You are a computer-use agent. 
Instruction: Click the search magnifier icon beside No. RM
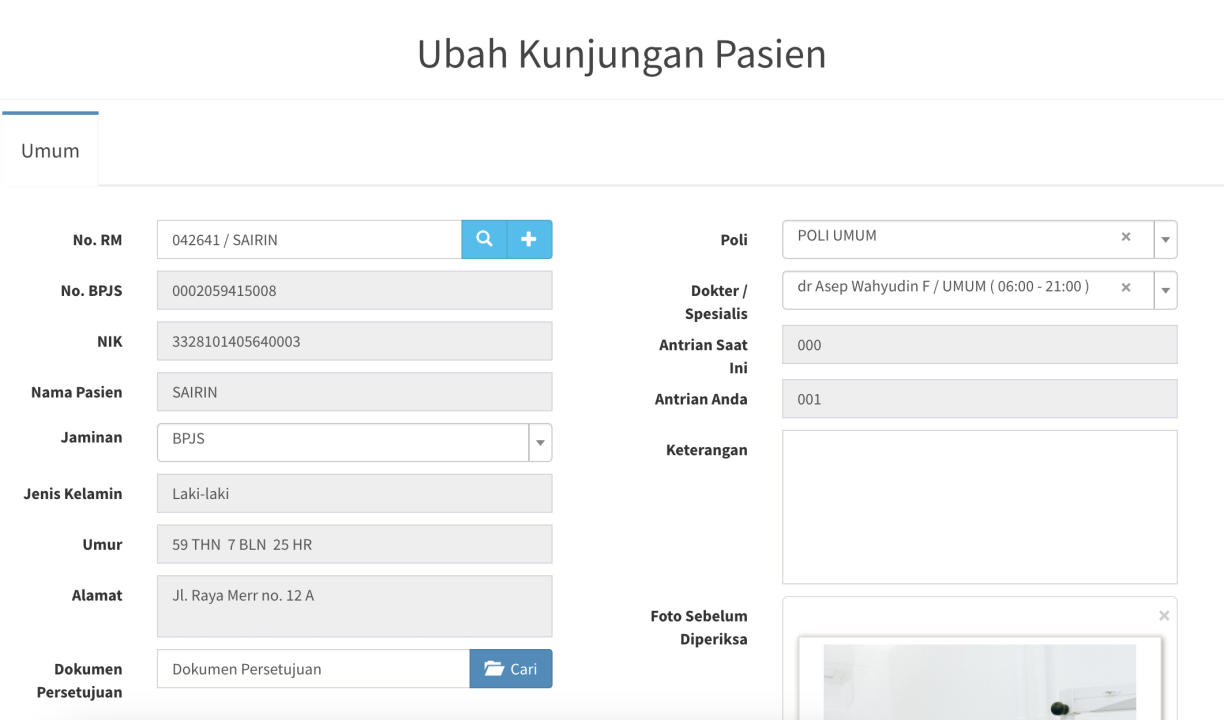click(484, 240)
